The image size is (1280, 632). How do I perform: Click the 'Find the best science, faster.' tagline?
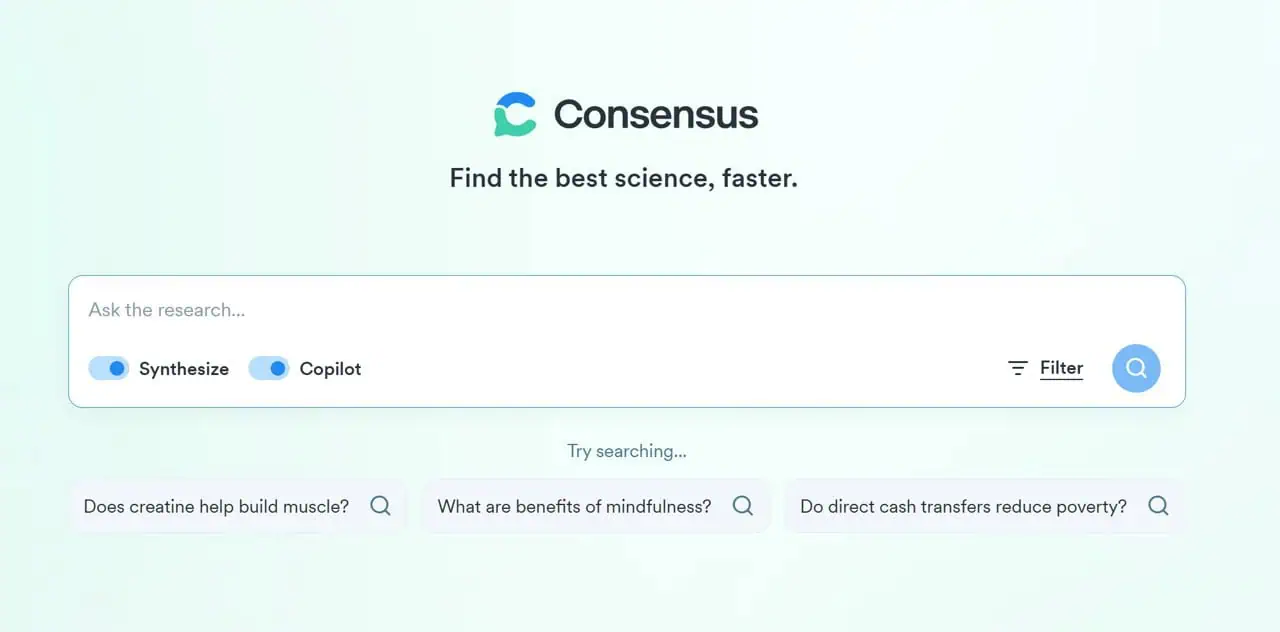[623, 179]
